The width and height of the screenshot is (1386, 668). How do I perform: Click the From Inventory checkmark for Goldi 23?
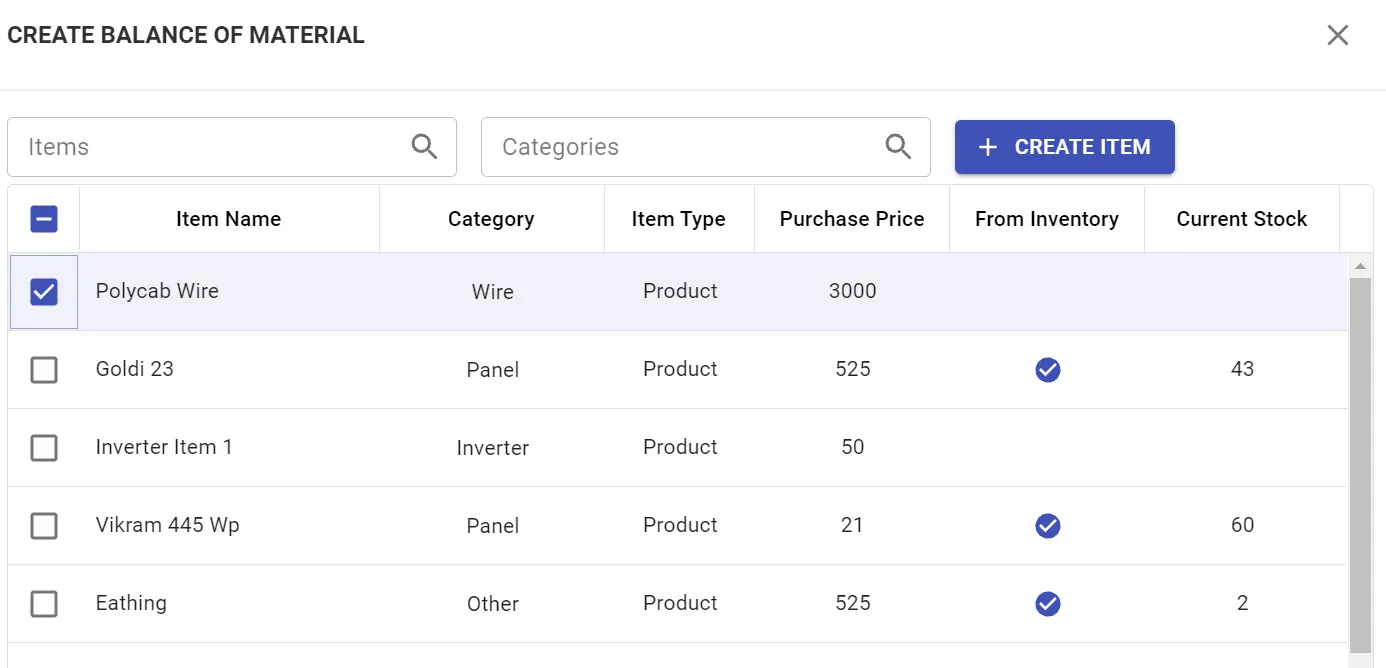1047,371
